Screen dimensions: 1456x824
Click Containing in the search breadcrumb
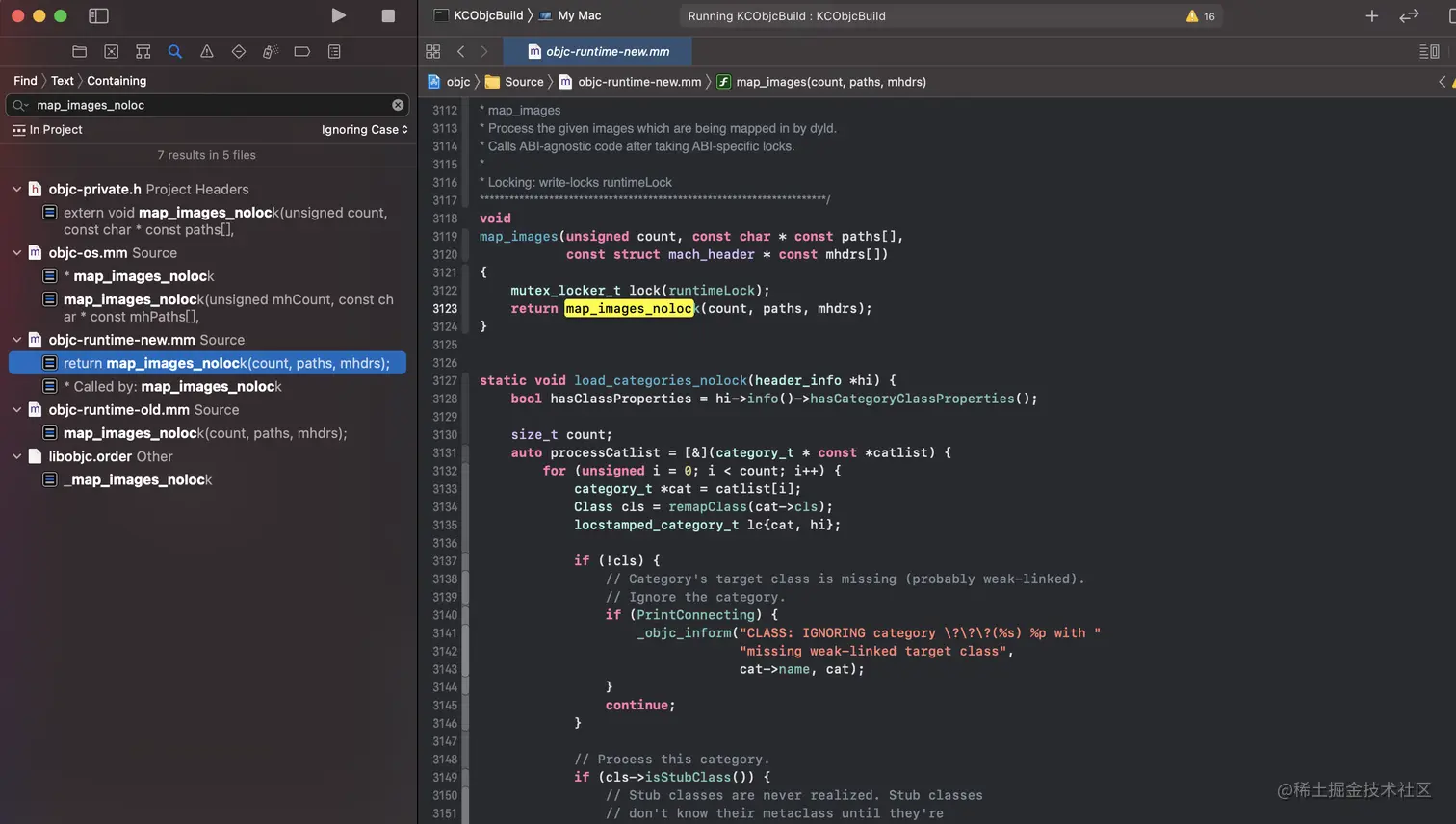coord(117,81)
